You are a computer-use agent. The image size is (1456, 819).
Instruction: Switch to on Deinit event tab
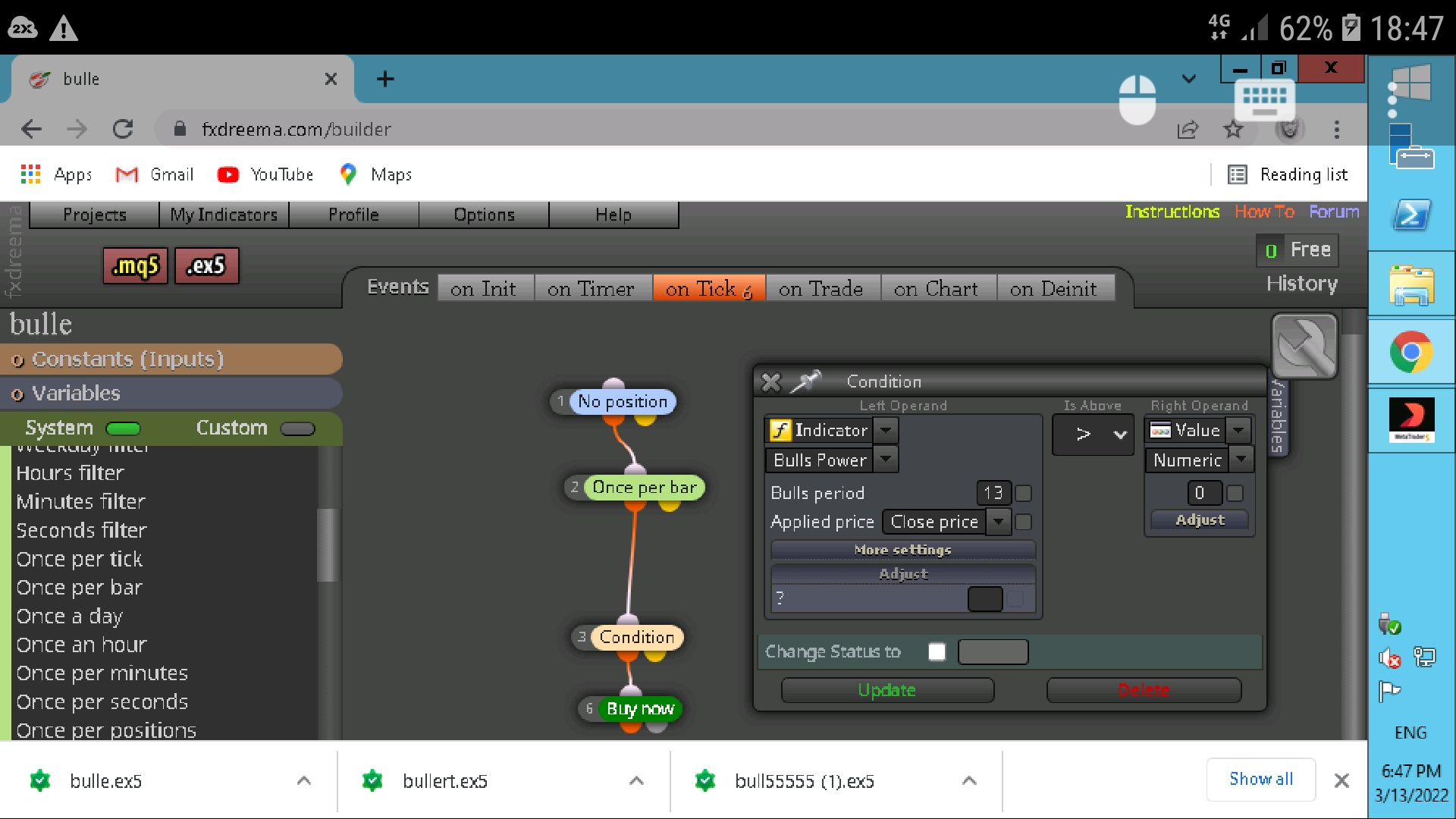[x=1054, y=289]
